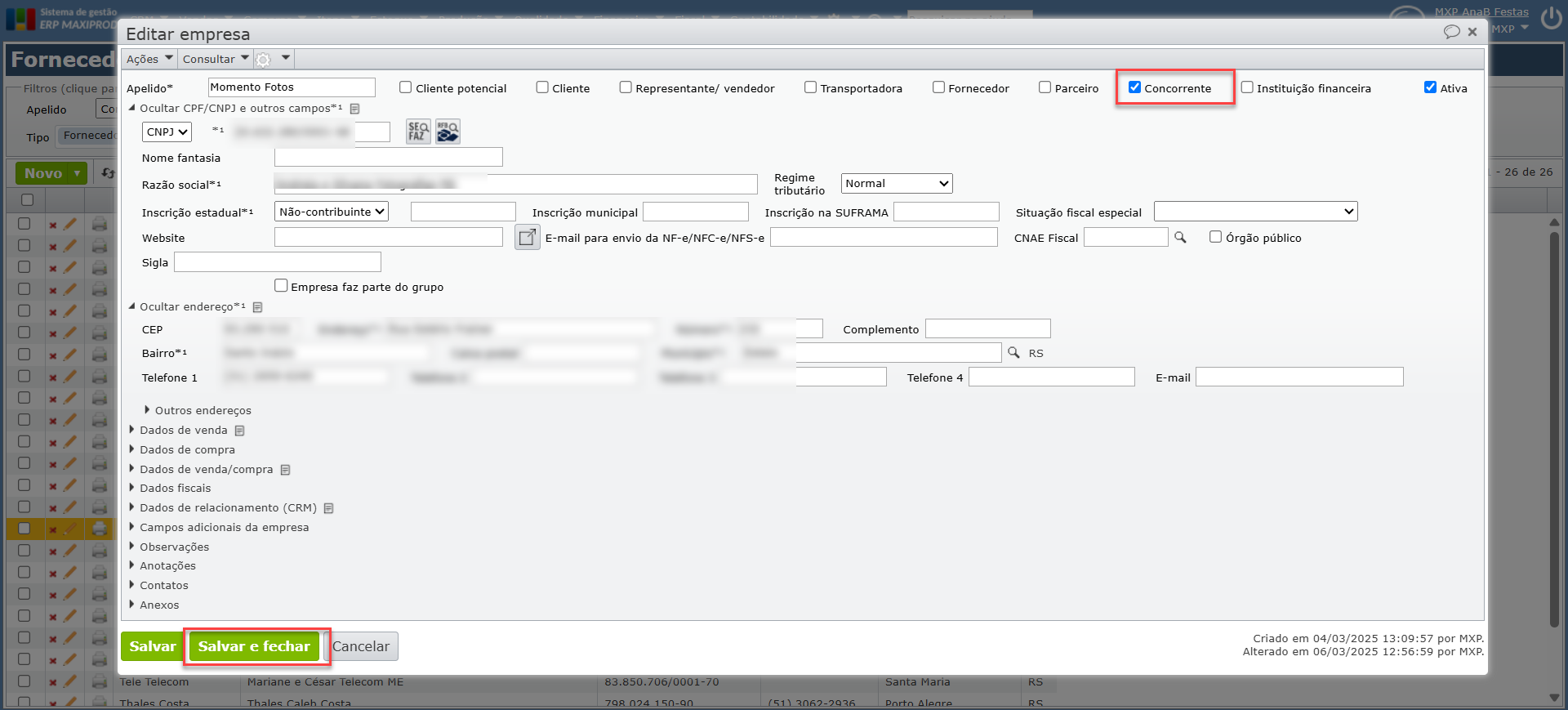Open the website link icon next to Website field
The image size is (1568, 710).
[528, 237]
